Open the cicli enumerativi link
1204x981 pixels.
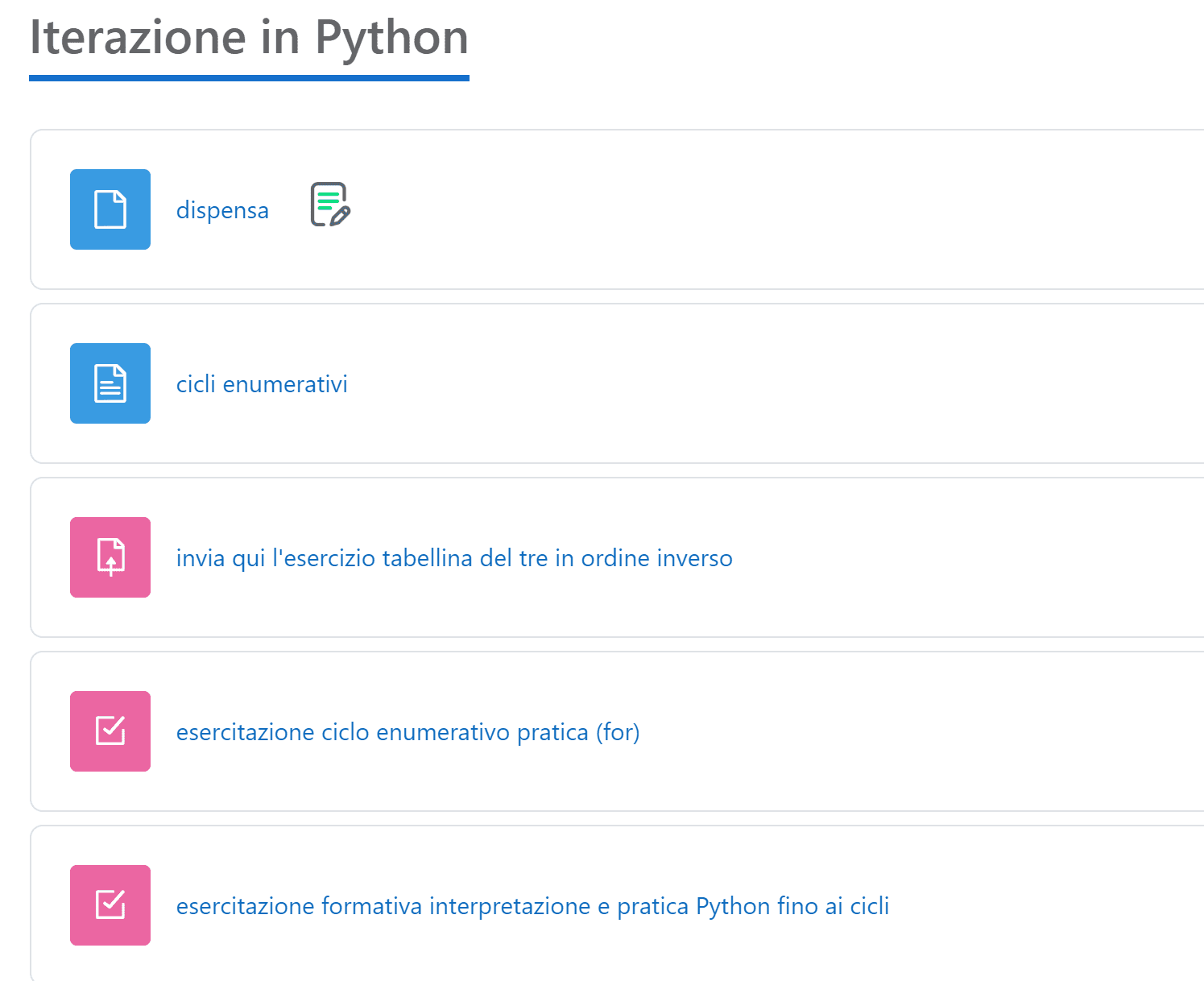(262, 384)
